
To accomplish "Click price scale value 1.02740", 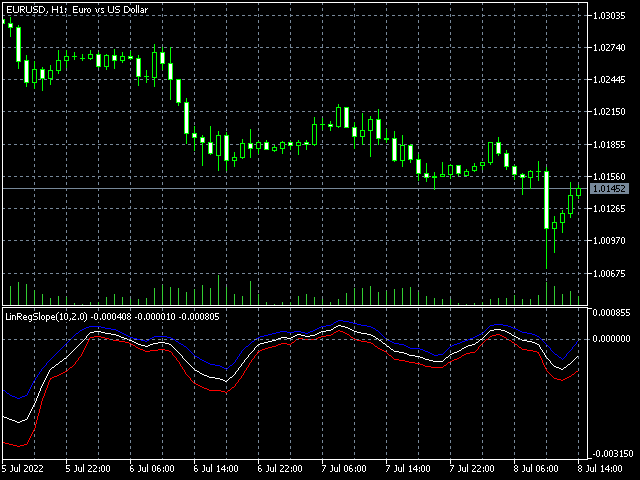I will pos(609,48).
